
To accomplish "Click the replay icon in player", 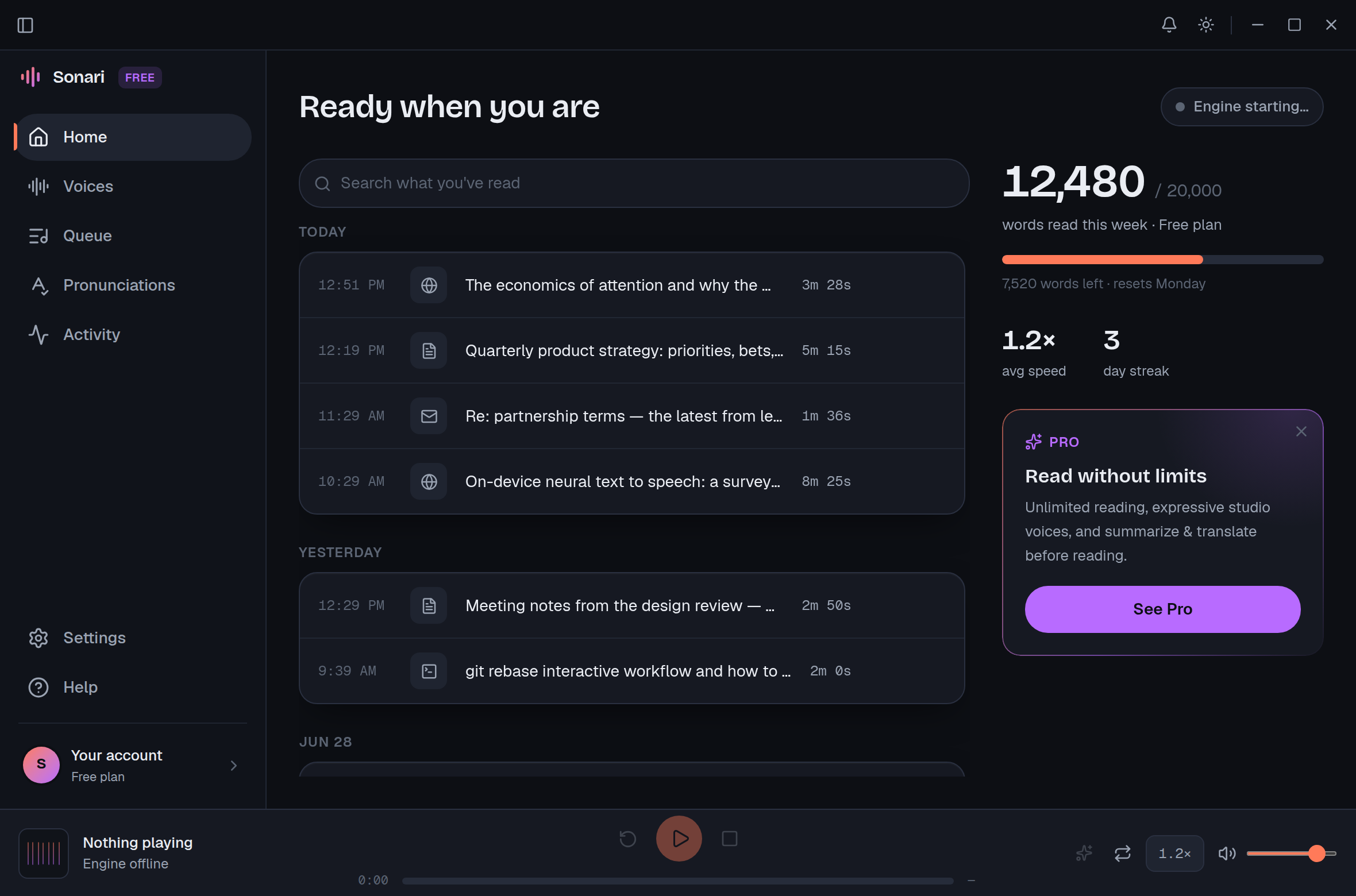I will 627,839.
